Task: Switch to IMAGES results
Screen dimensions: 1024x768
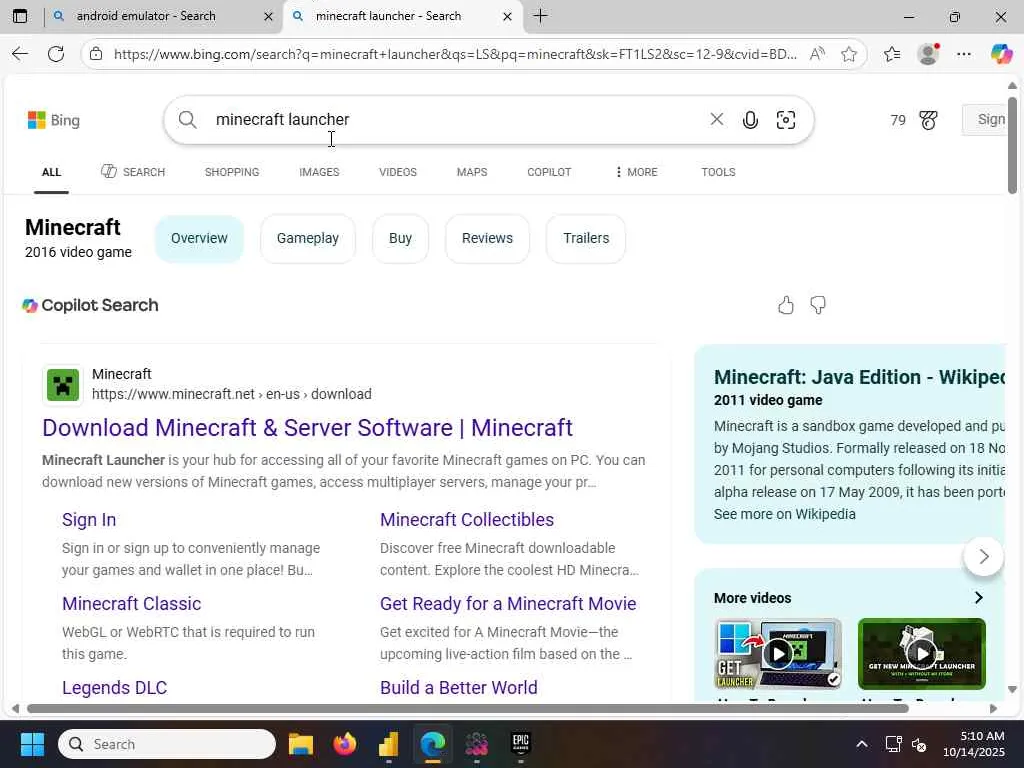Action: click(x=319, y=172)
